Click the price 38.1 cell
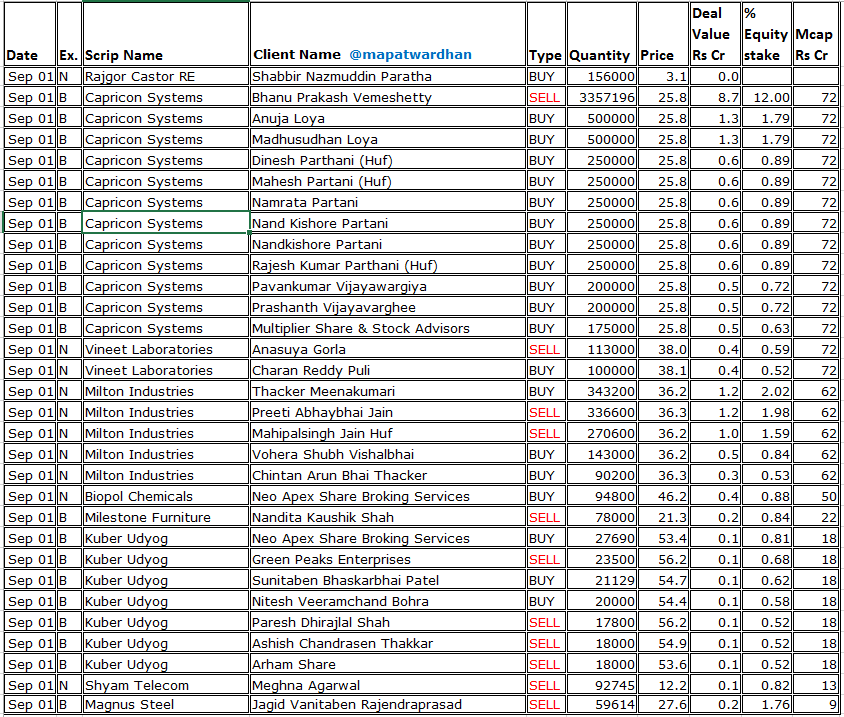Viewport: 844px width, 717px height. (663, 370)
